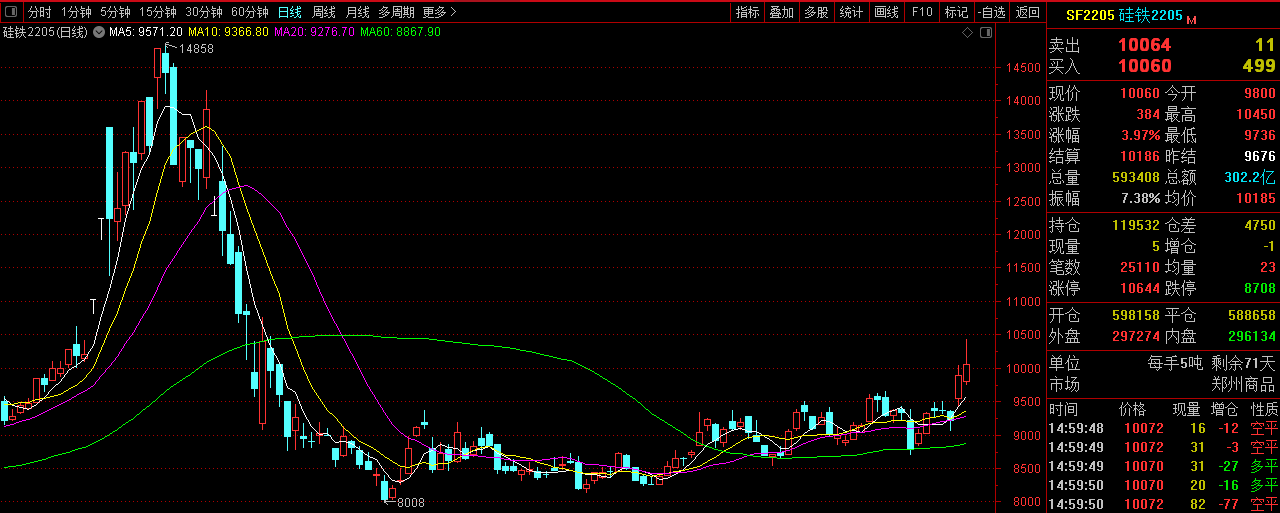Select the 周线 weekly chart period

(323, 12)
